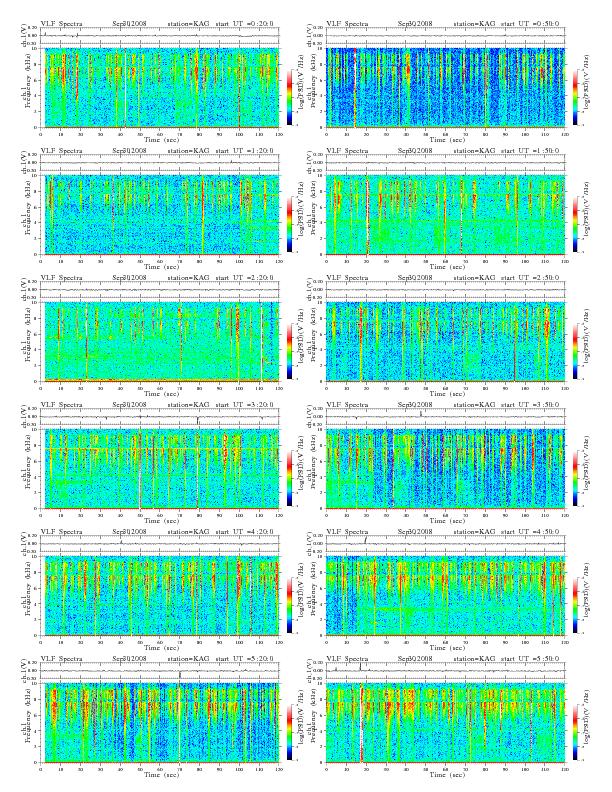Click the PSD color bar of UT 3:50:0 plot
Screen dimensions: 612x792
pyautogui.click(x=576, y=477)
